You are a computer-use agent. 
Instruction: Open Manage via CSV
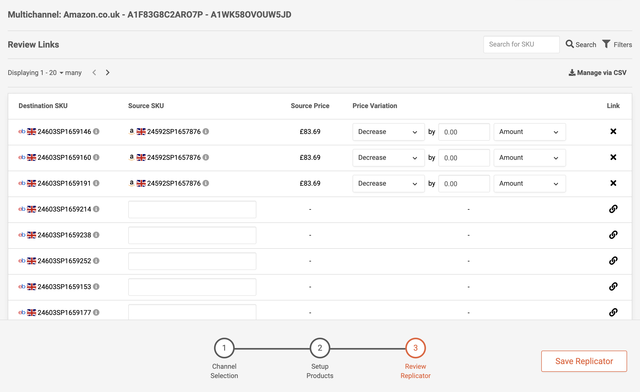(598, 73)
